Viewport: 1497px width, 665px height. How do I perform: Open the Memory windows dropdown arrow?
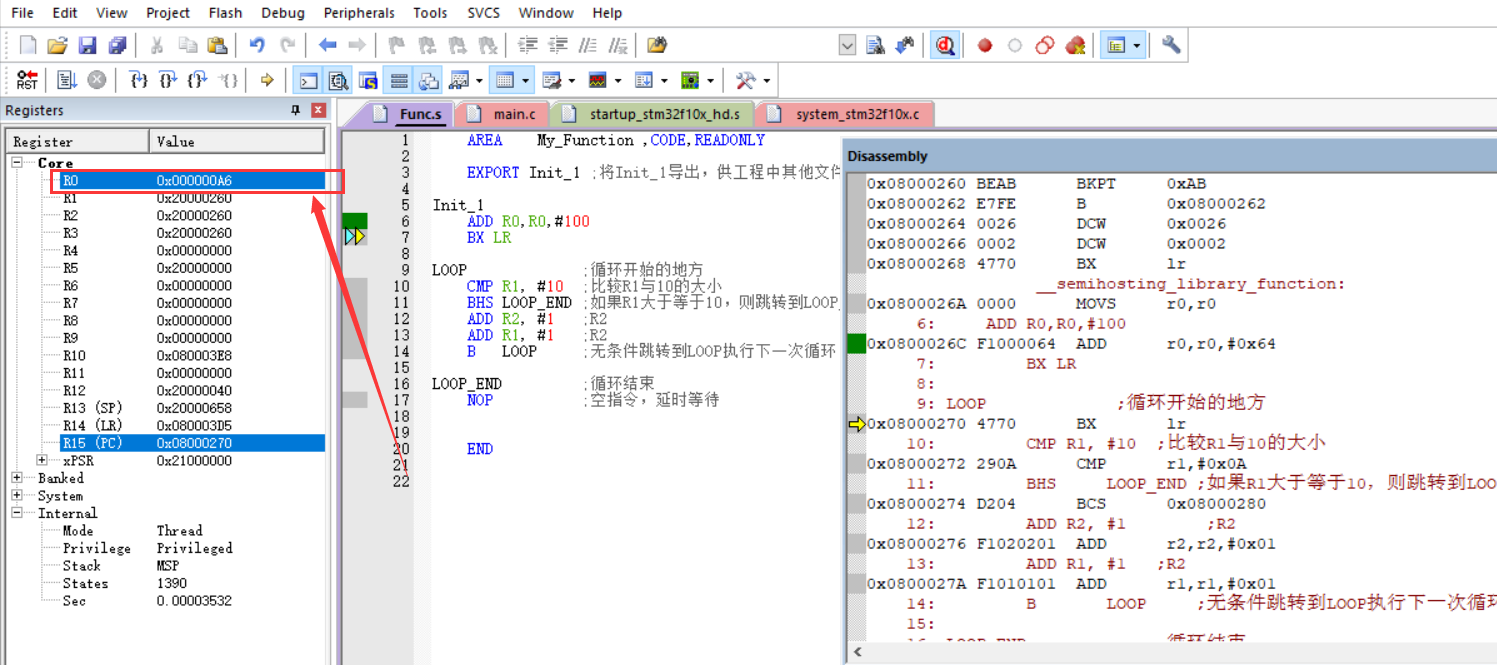525,80
